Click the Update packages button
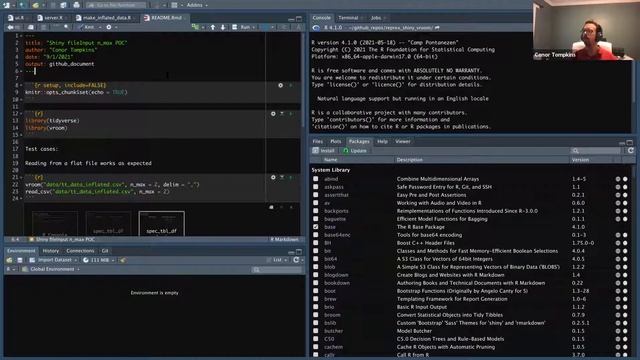The height and width of the screenshot is (360, 640). tap(355, 151)
